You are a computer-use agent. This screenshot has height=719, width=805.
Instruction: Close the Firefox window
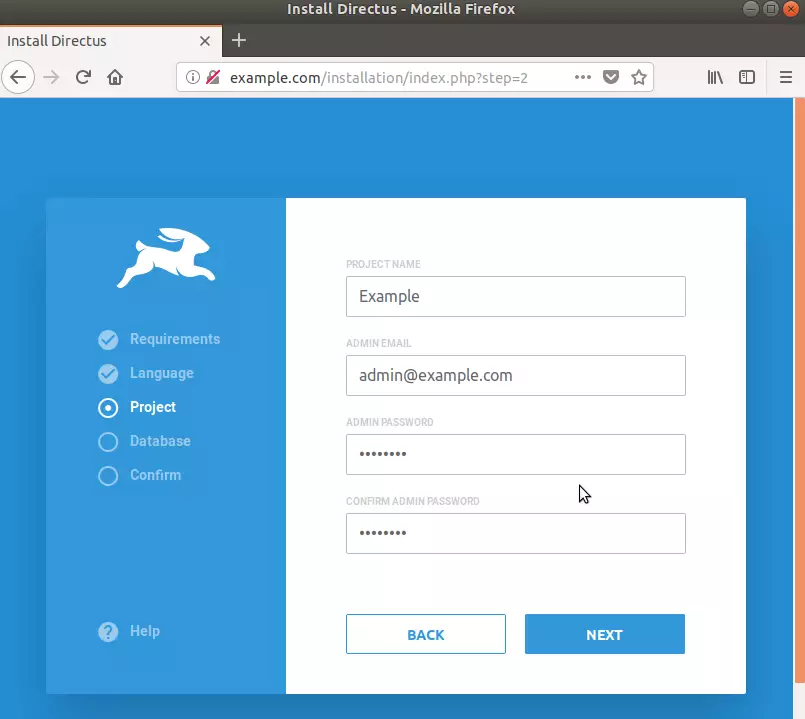(791, 9)
